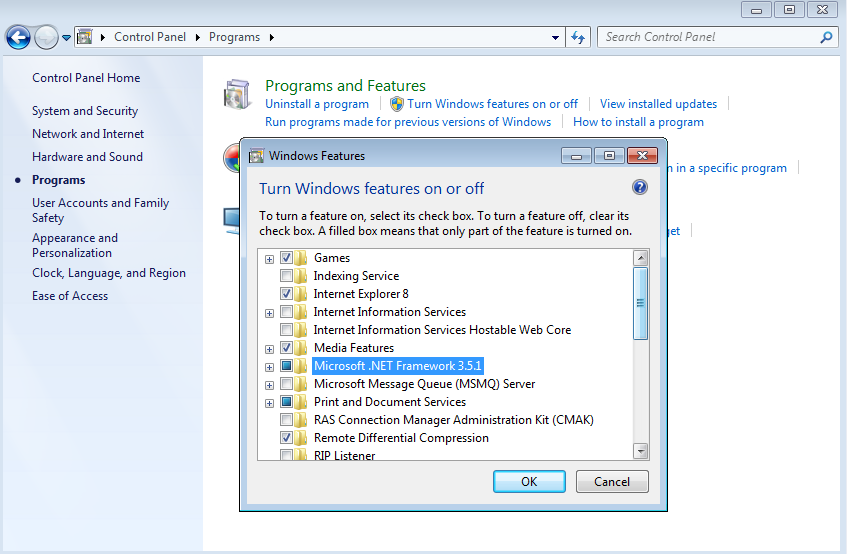Click Uninstall a program link
This screenshot has height=554, width=847.
pyautogui.click(x=317, y=104)
